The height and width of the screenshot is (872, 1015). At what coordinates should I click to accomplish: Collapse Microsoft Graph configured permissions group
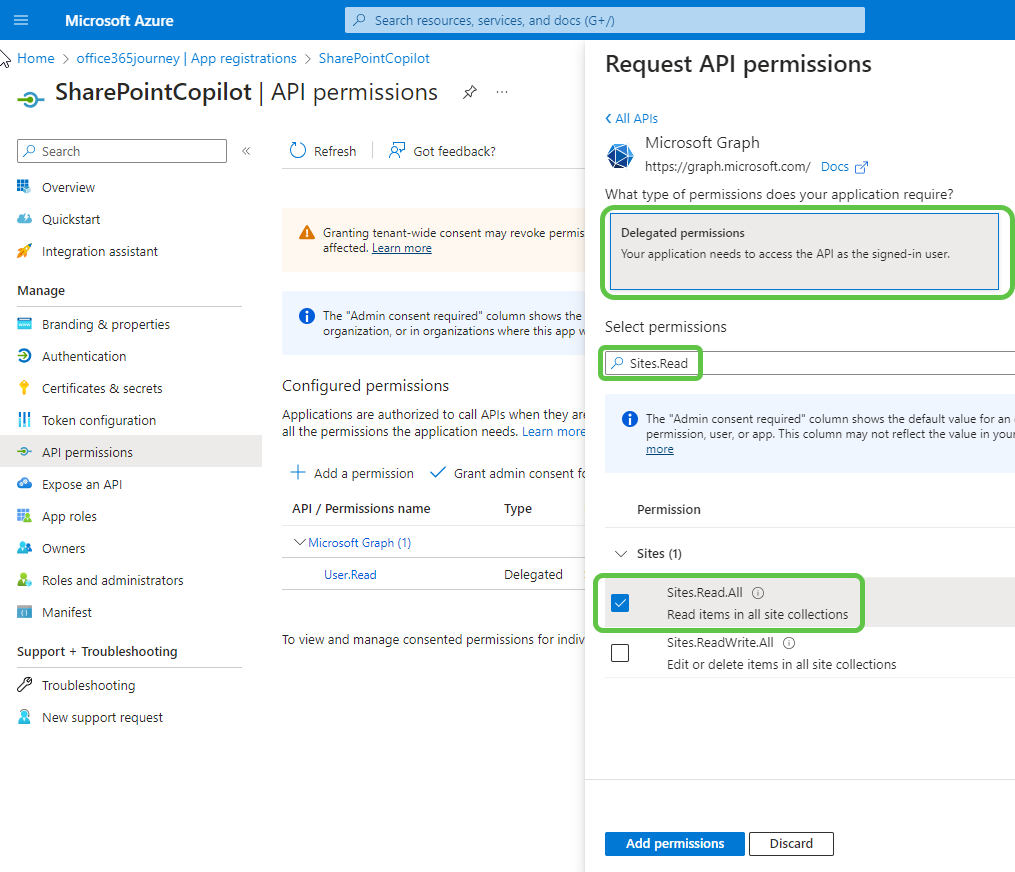click(x=300, y=542)
